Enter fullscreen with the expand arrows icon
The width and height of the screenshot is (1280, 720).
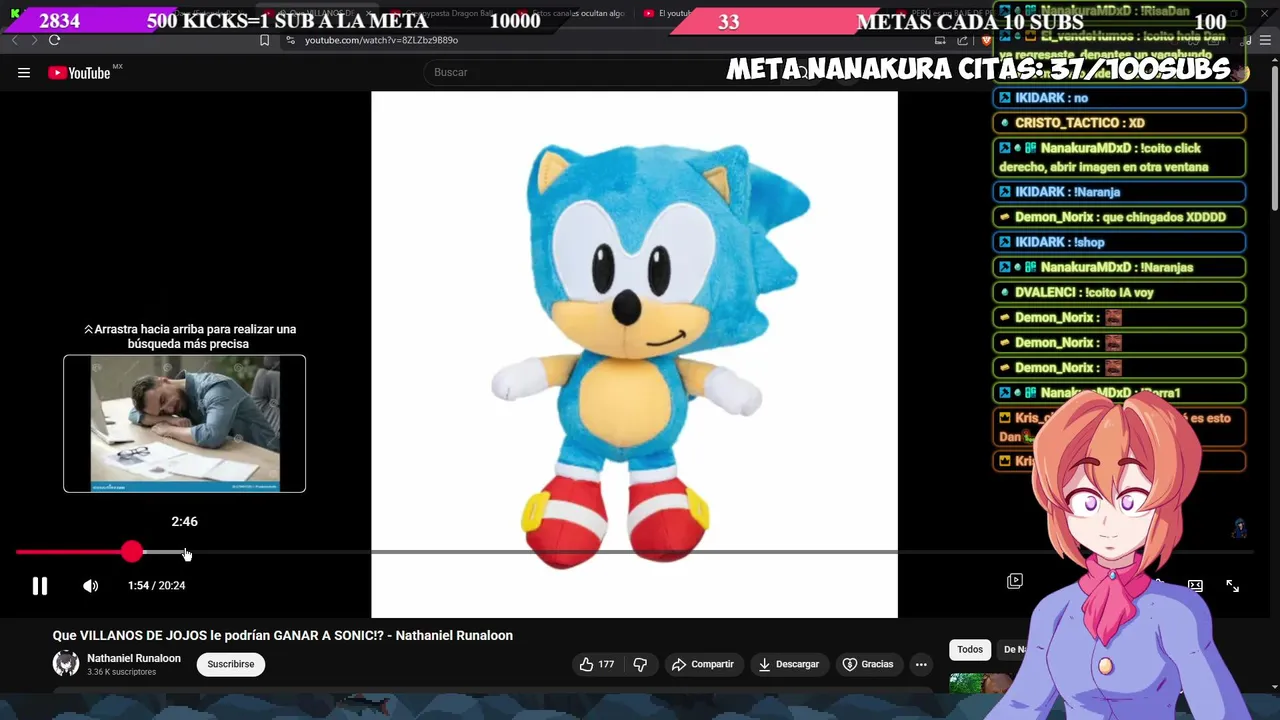click(x=1232, y=586)
